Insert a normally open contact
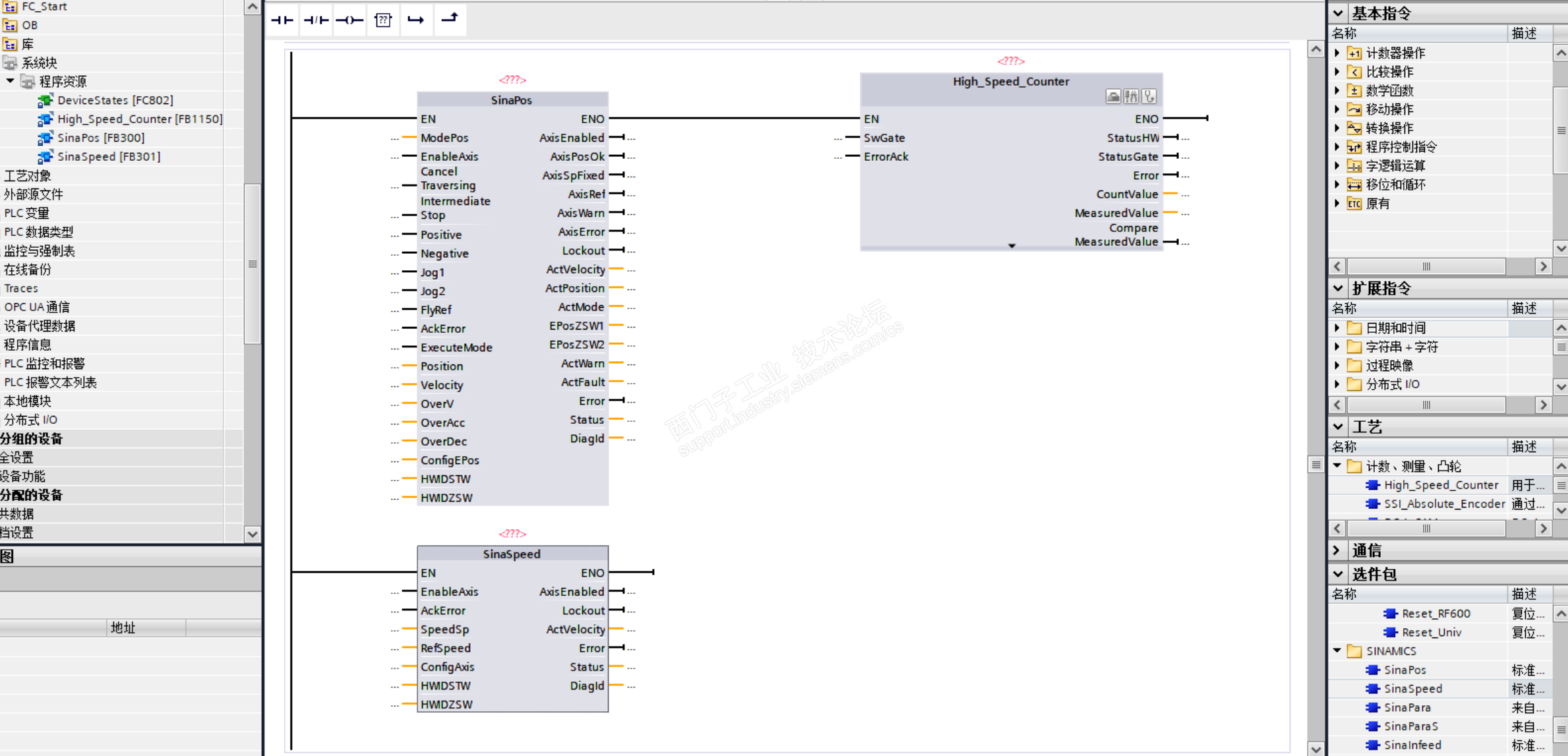The width and height of the screenshot is (1568, 756). click(x=282, y=20)
